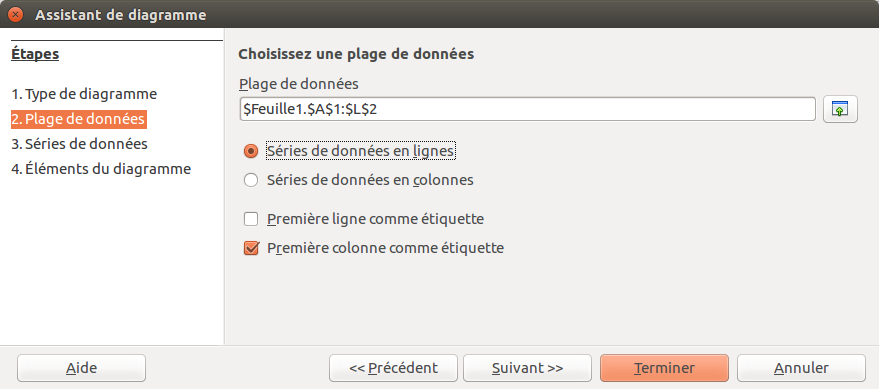Click the Assistant de diagramme title bar

[440, 15]
